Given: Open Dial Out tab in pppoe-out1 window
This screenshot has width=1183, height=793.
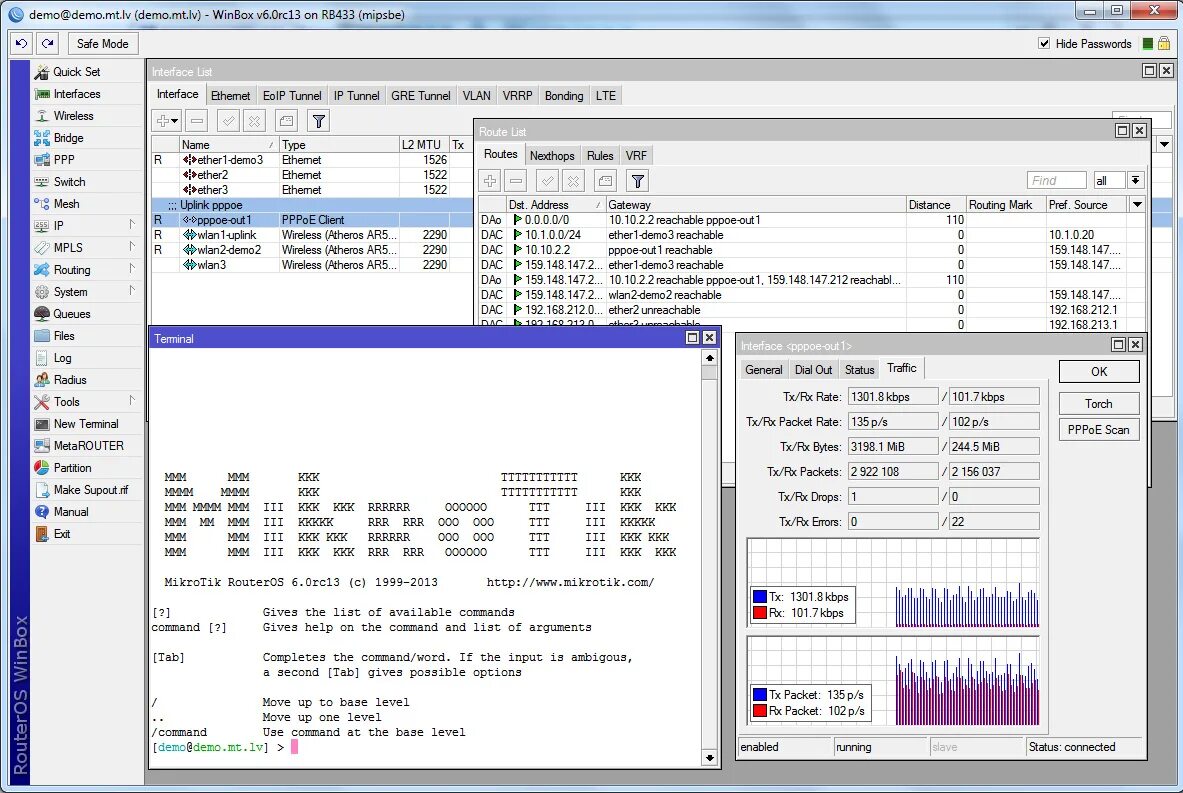Looking at the screenshot, I should click(x=813, y=370).
